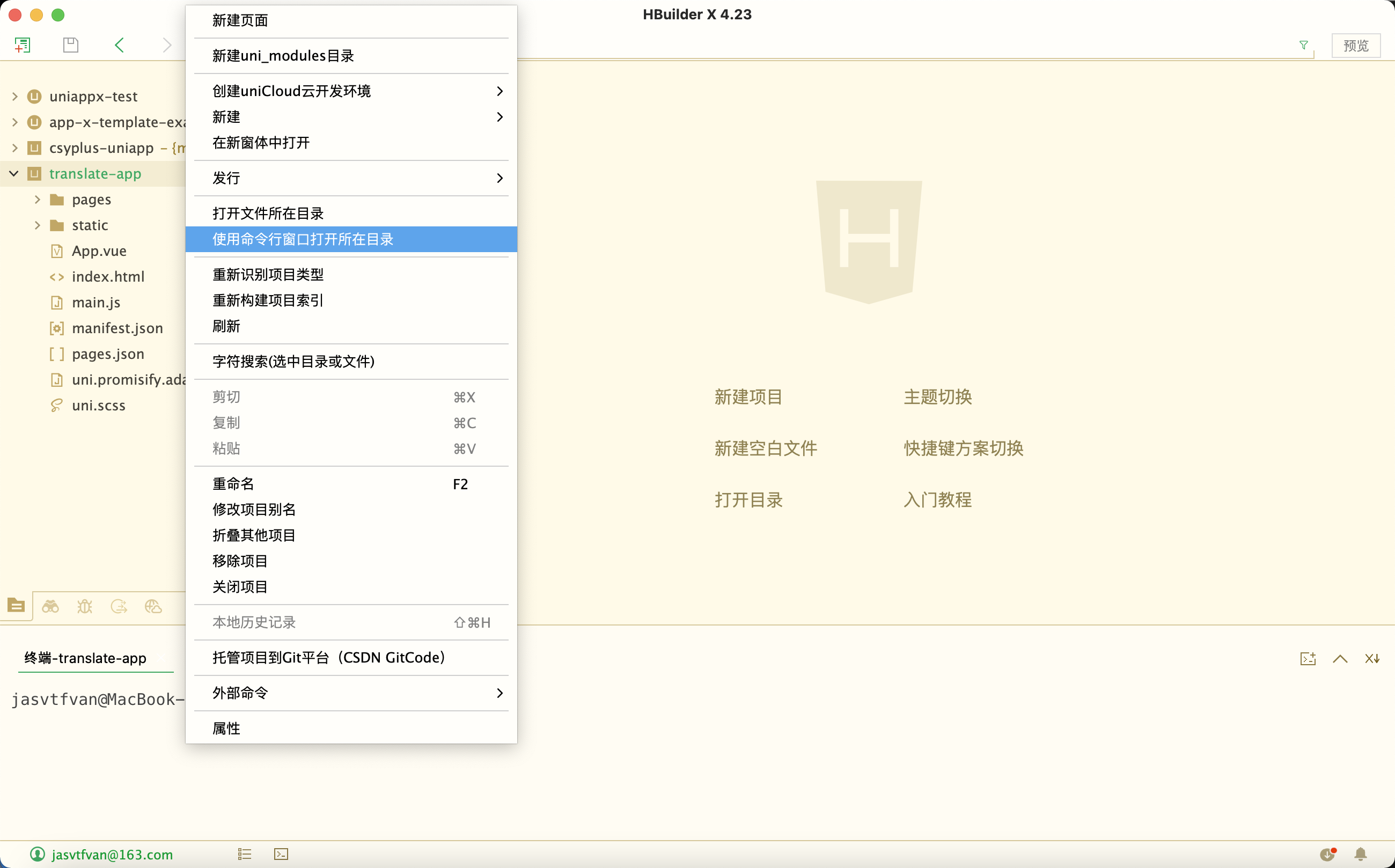The image size is (1395, 868).
Task: Select 在新窗体中打开 menu item
Action: click(351, 142)
